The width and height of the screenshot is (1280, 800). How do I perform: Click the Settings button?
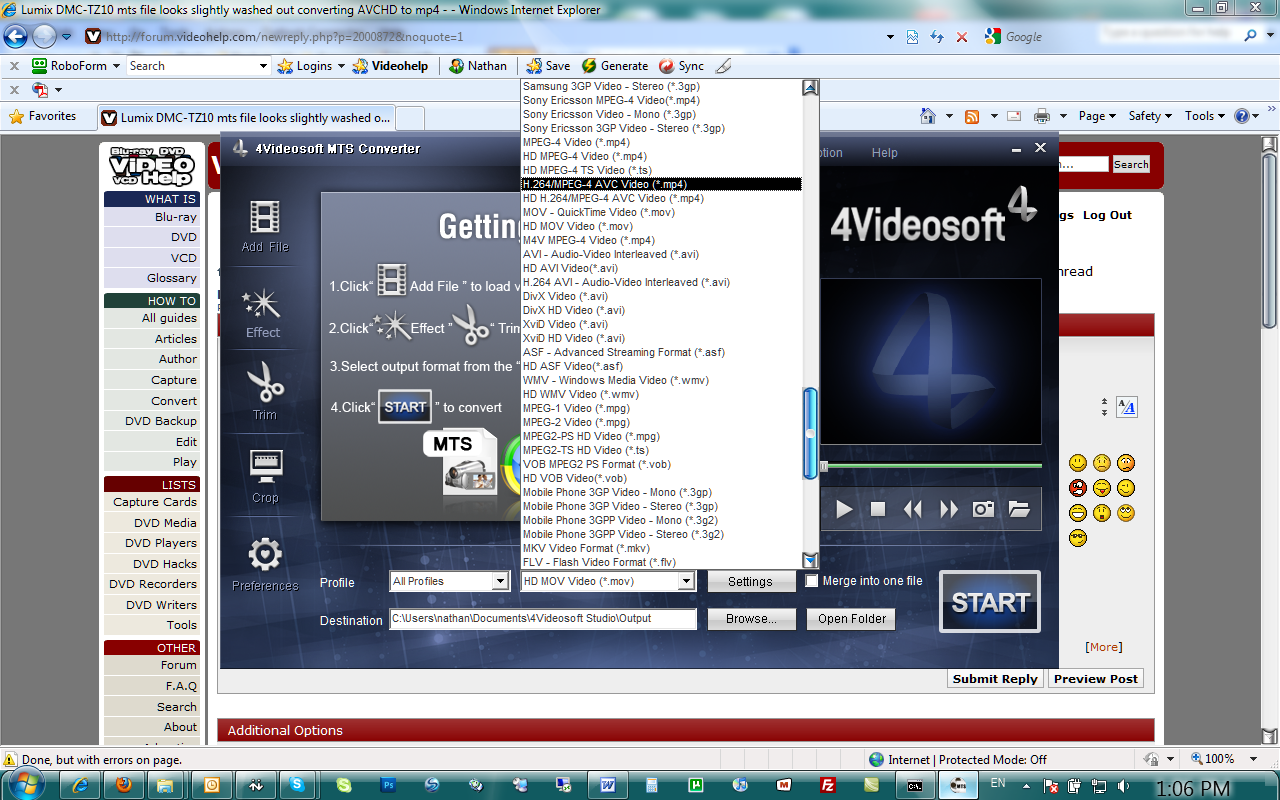(750, 581)
